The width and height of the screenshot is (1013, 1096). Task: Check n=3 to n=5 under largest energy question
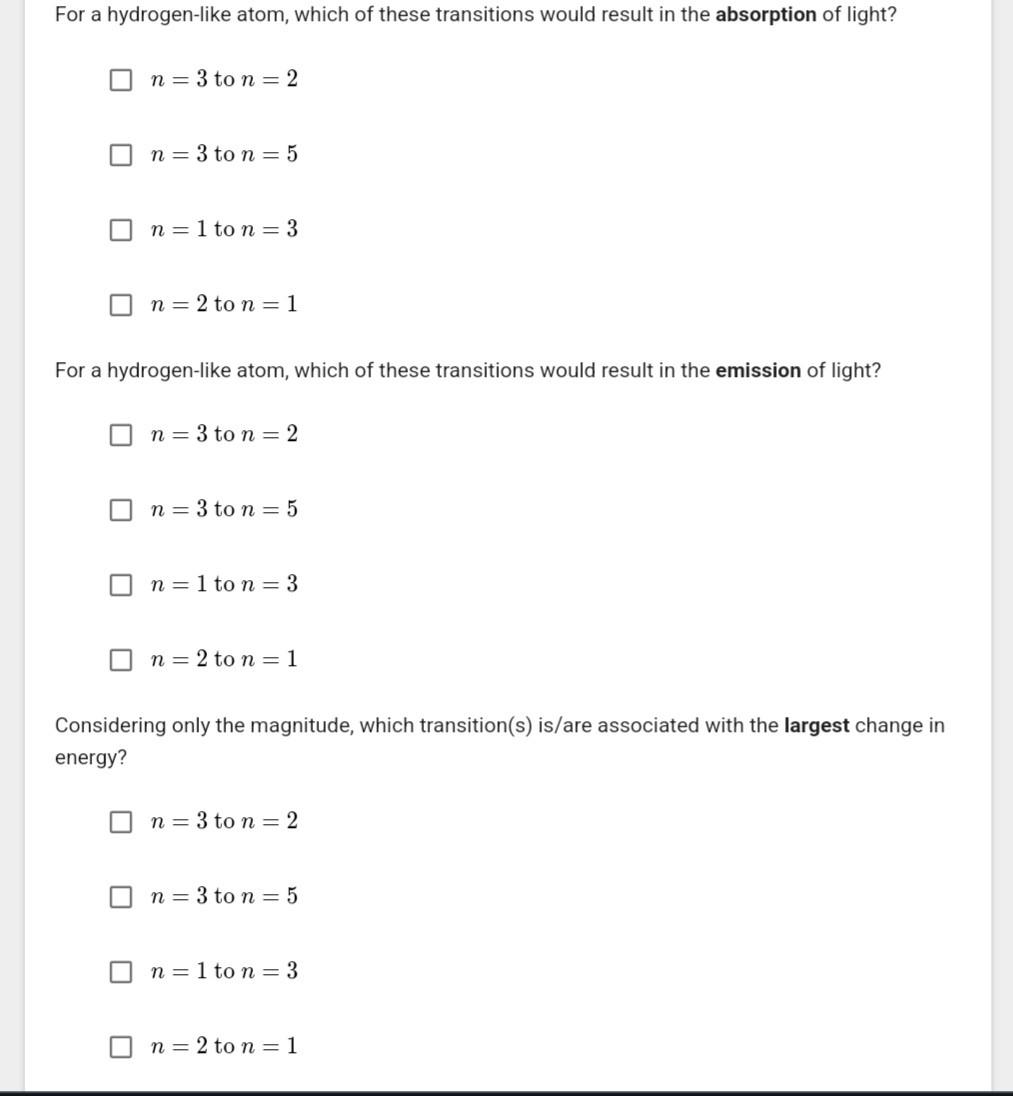(120, 896)
